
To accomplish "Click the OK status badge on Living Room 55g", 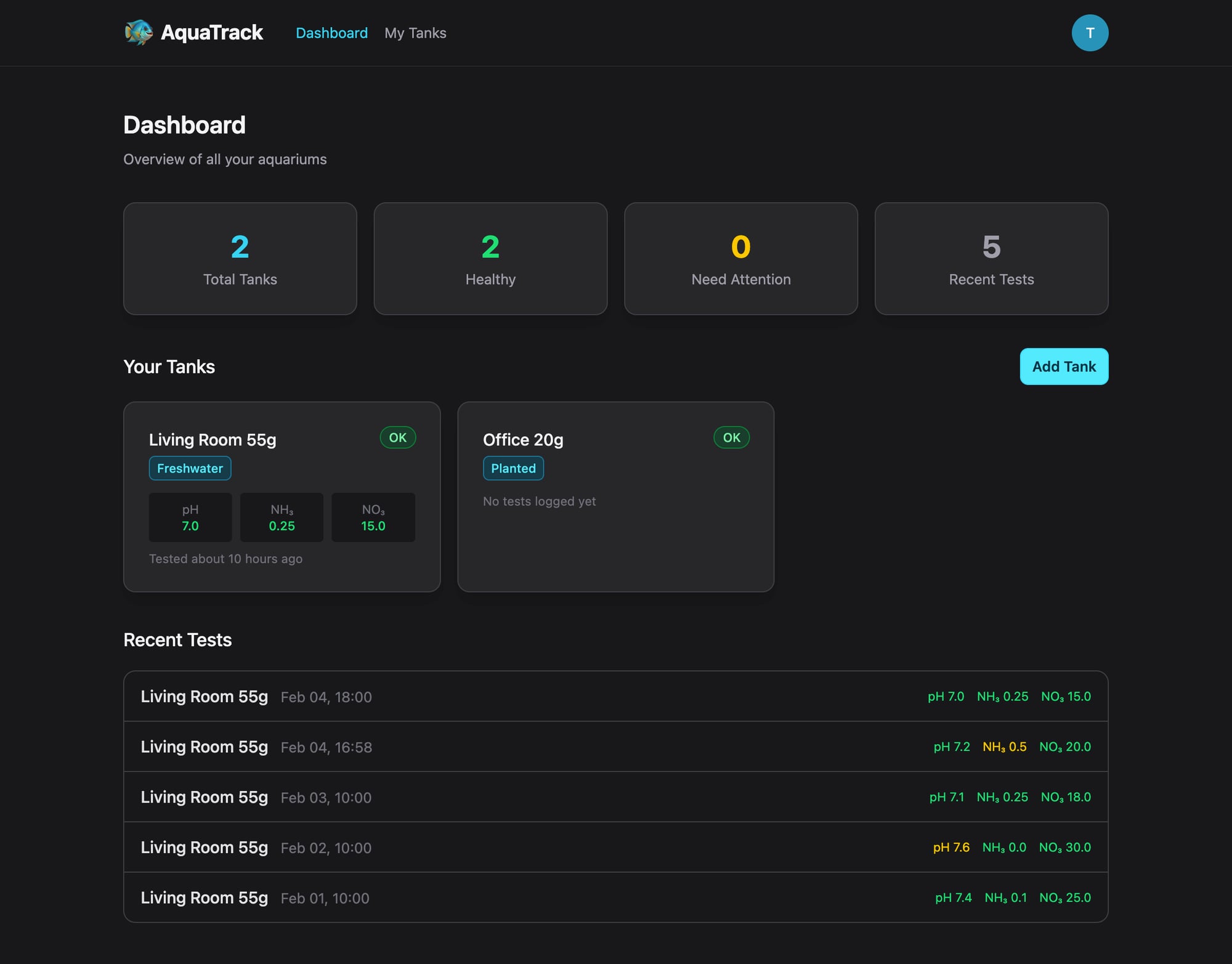I will pos(398,437).
